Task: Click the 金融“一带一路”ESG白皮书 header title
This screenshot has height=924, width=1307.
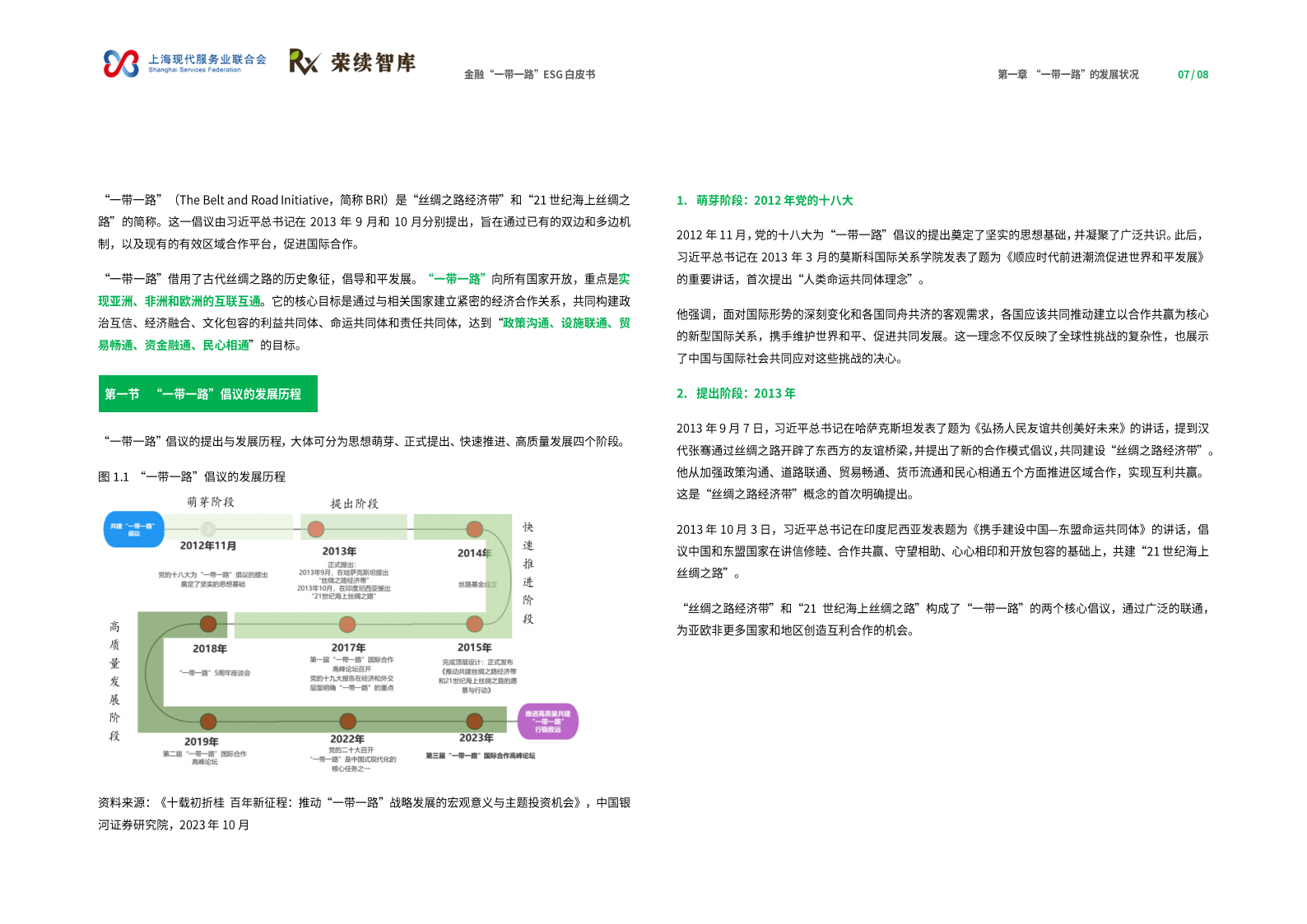Action: [529, 75]
